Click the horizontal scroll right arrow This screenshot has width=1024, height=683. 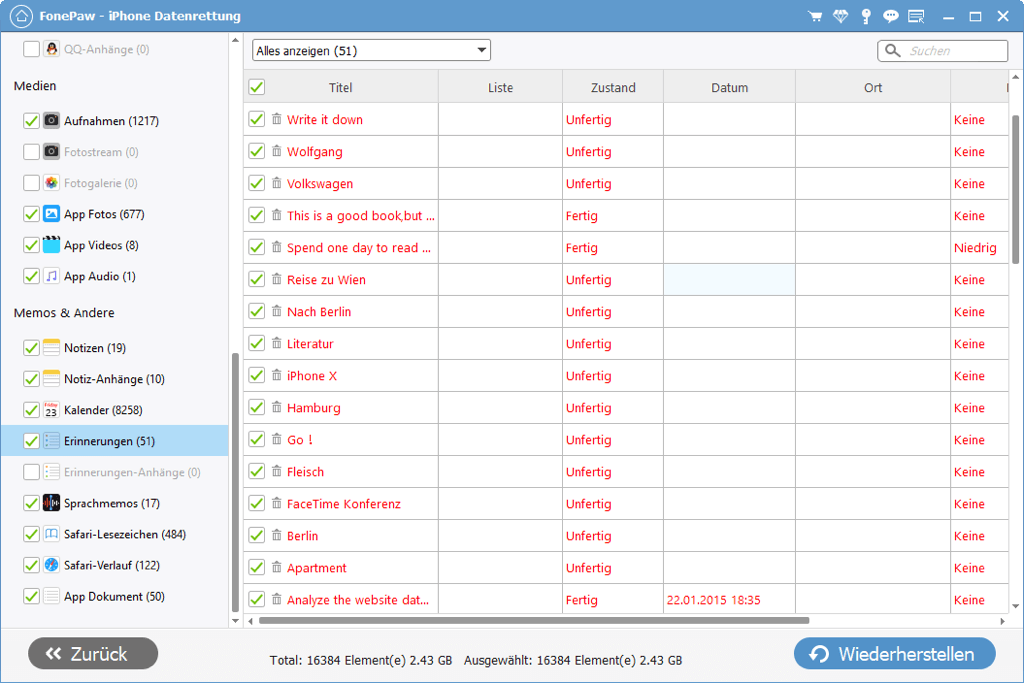point(1002,621)
